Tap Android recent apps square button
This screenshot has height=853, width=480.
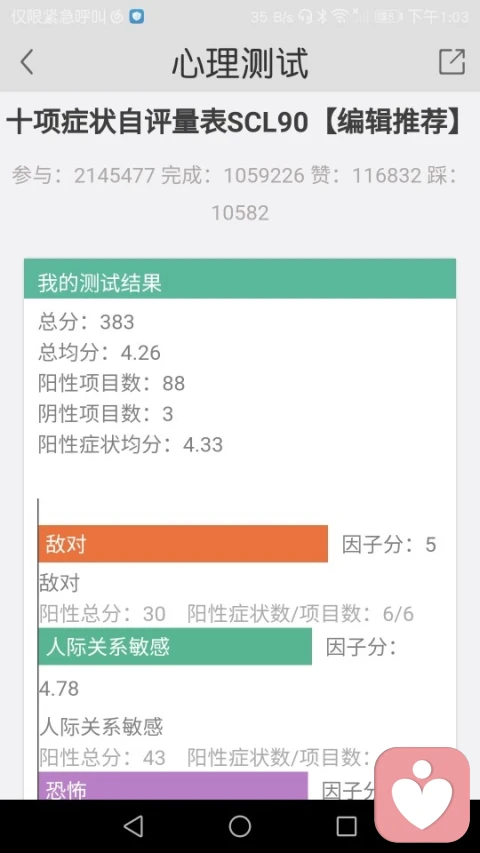pyautogui.click(x=347, y=826)
